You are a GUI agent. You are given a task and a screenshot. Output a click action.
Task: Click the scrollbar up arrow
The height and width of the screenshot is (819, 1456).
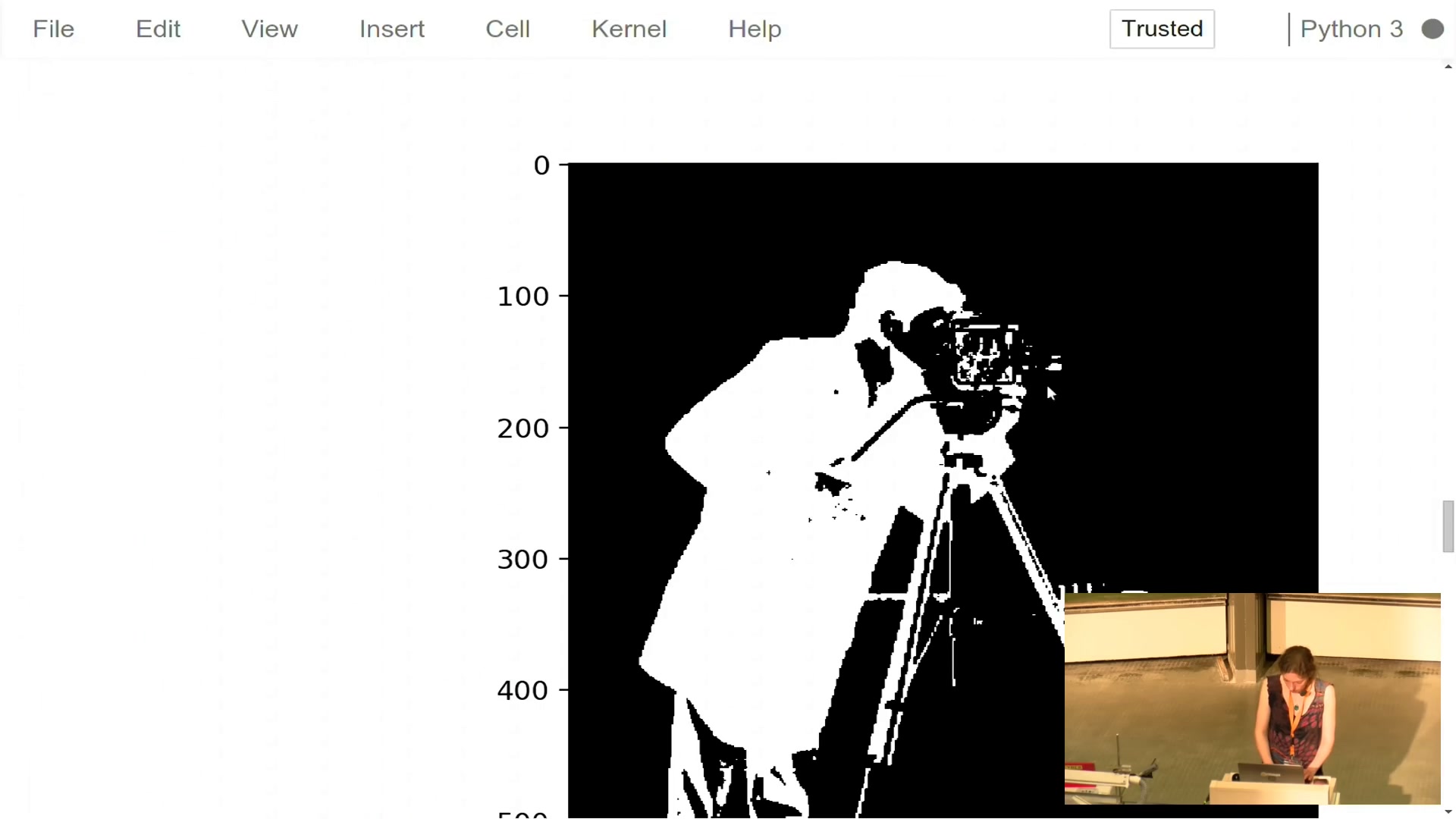pos(1448,67)
